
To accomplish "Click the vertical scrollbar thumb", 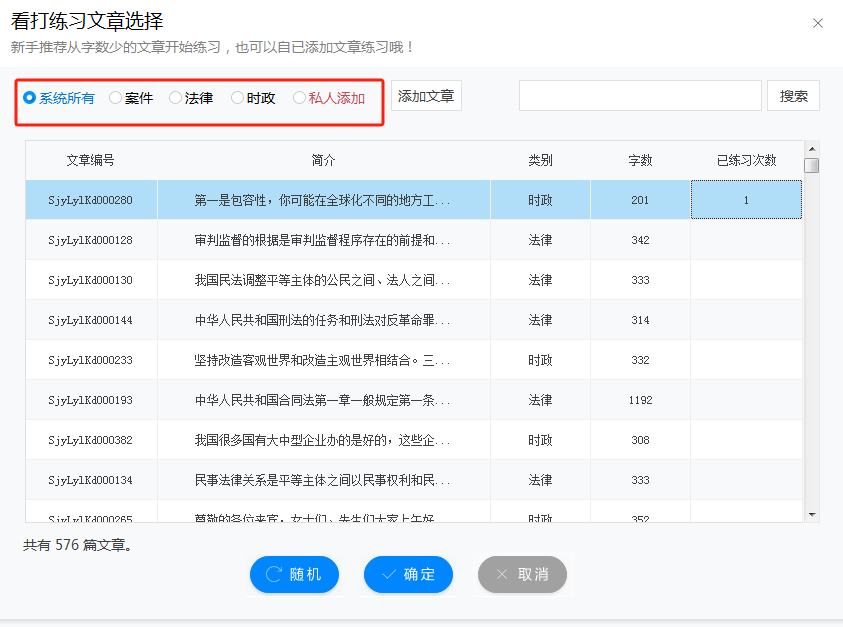I will click(x=812, y=166).
